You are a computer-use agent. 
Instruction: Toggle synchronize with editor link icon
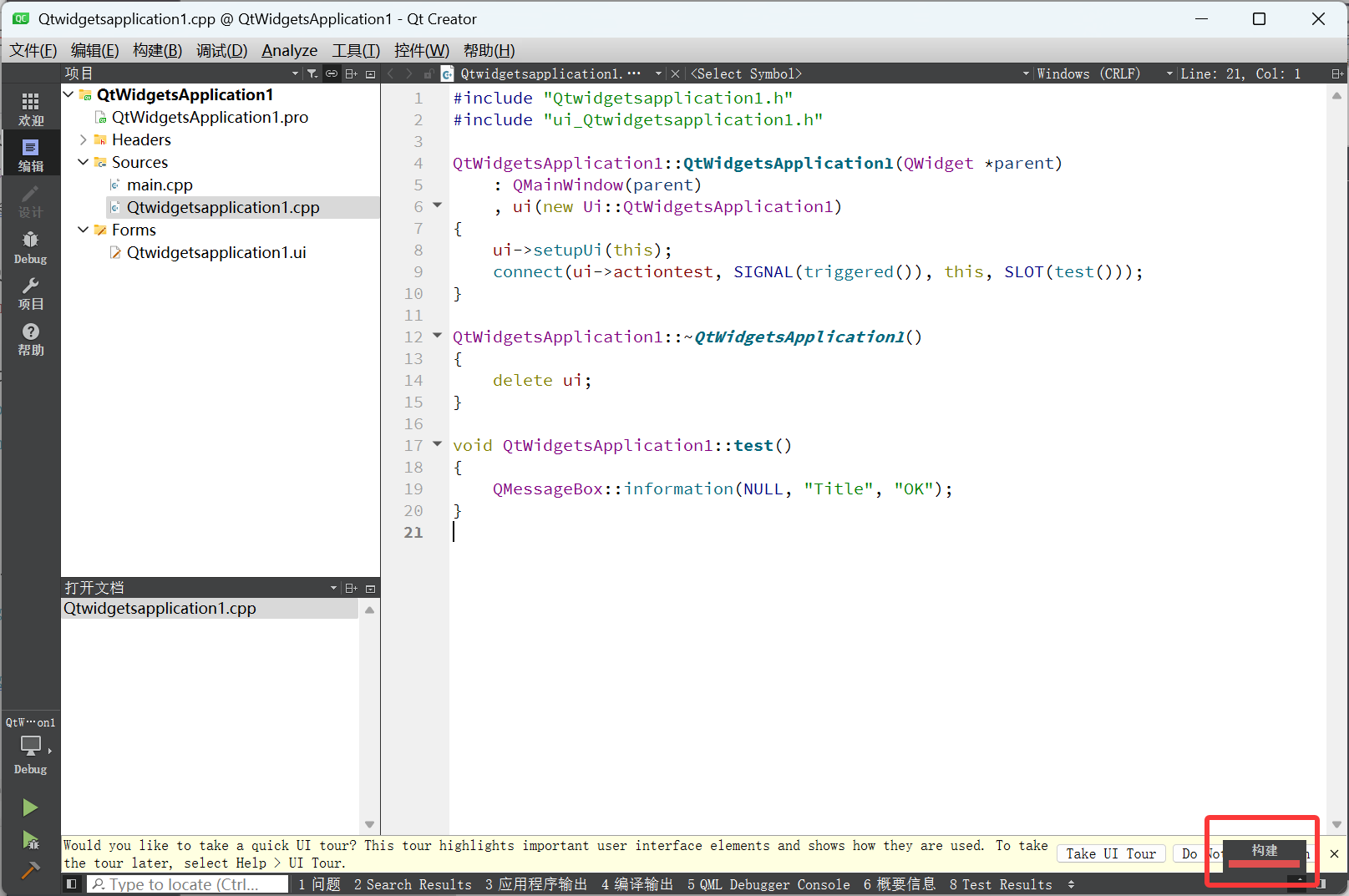(332, 73)
